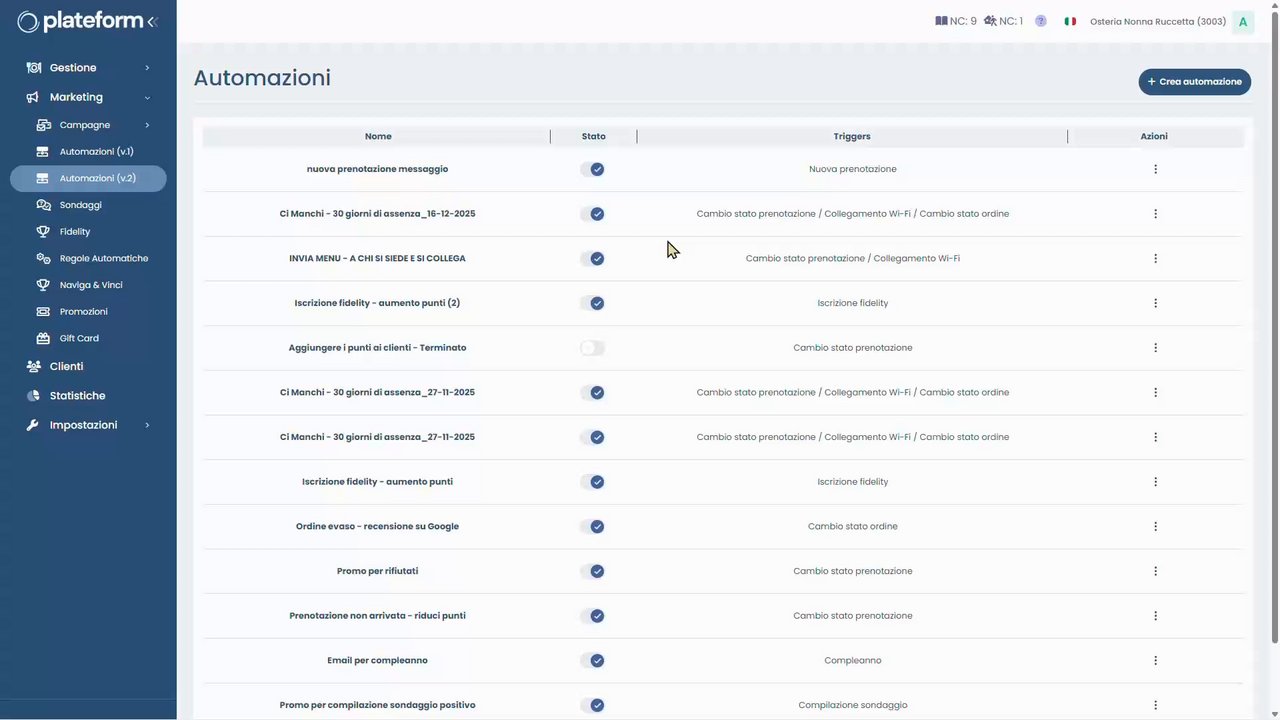Screen dimensions: 1280x720
Task: Disable the 'nuova prenotazione messaggio' automation toggle
Action: tap(593, 170)
